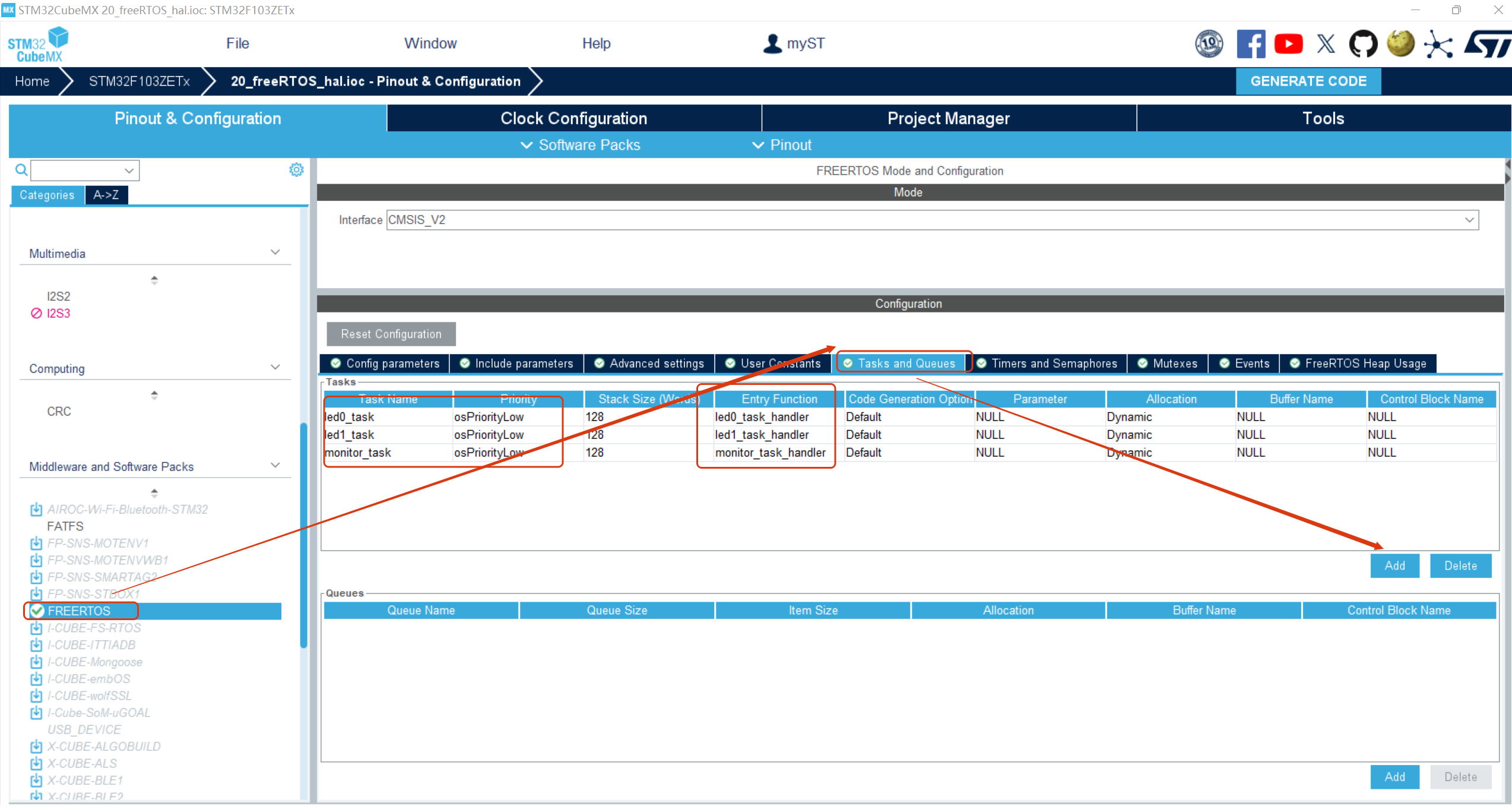Open the Clock Configuration tab
Viewport: 1512px width, 812px height.
pyautogui.click(x=573, y=118)
